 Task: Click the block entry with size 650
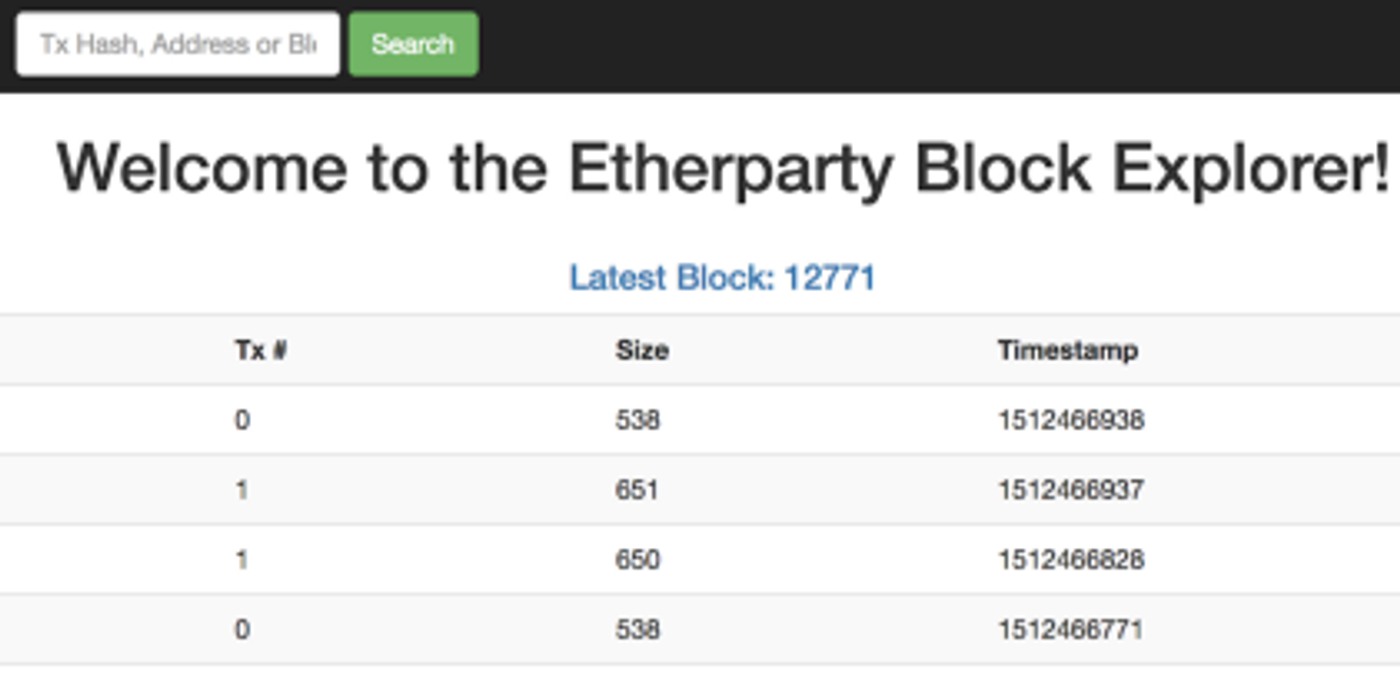coord(637,560)
